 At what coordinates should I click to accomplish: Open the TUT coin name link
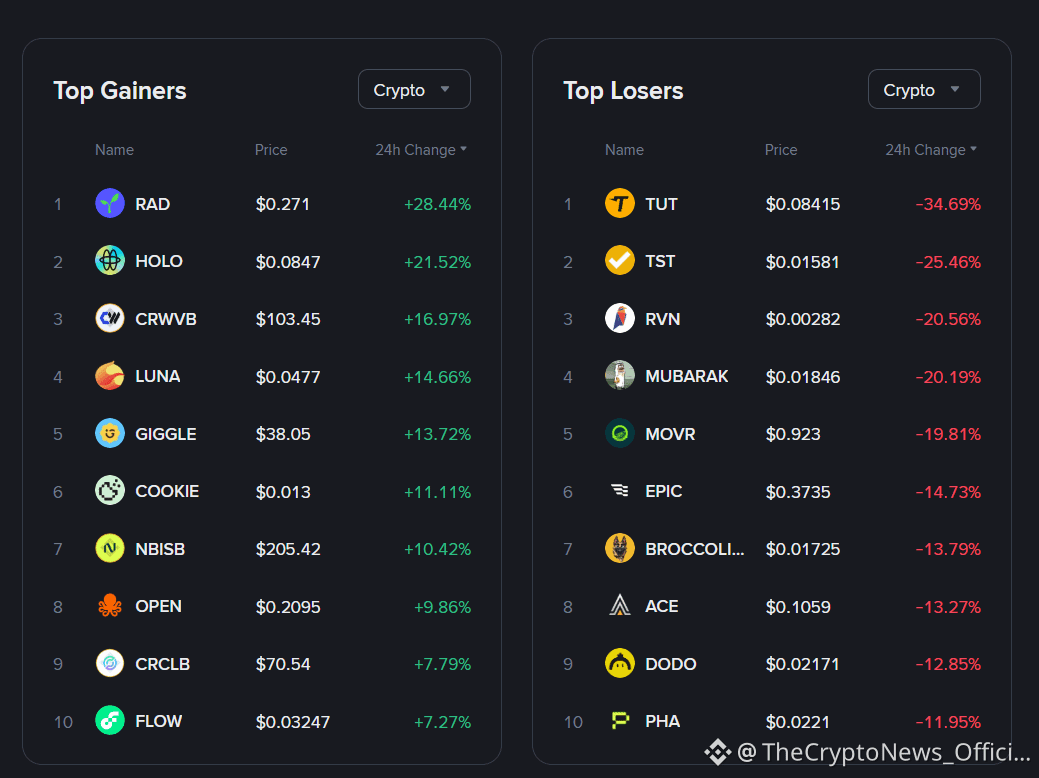coord(661,204)
